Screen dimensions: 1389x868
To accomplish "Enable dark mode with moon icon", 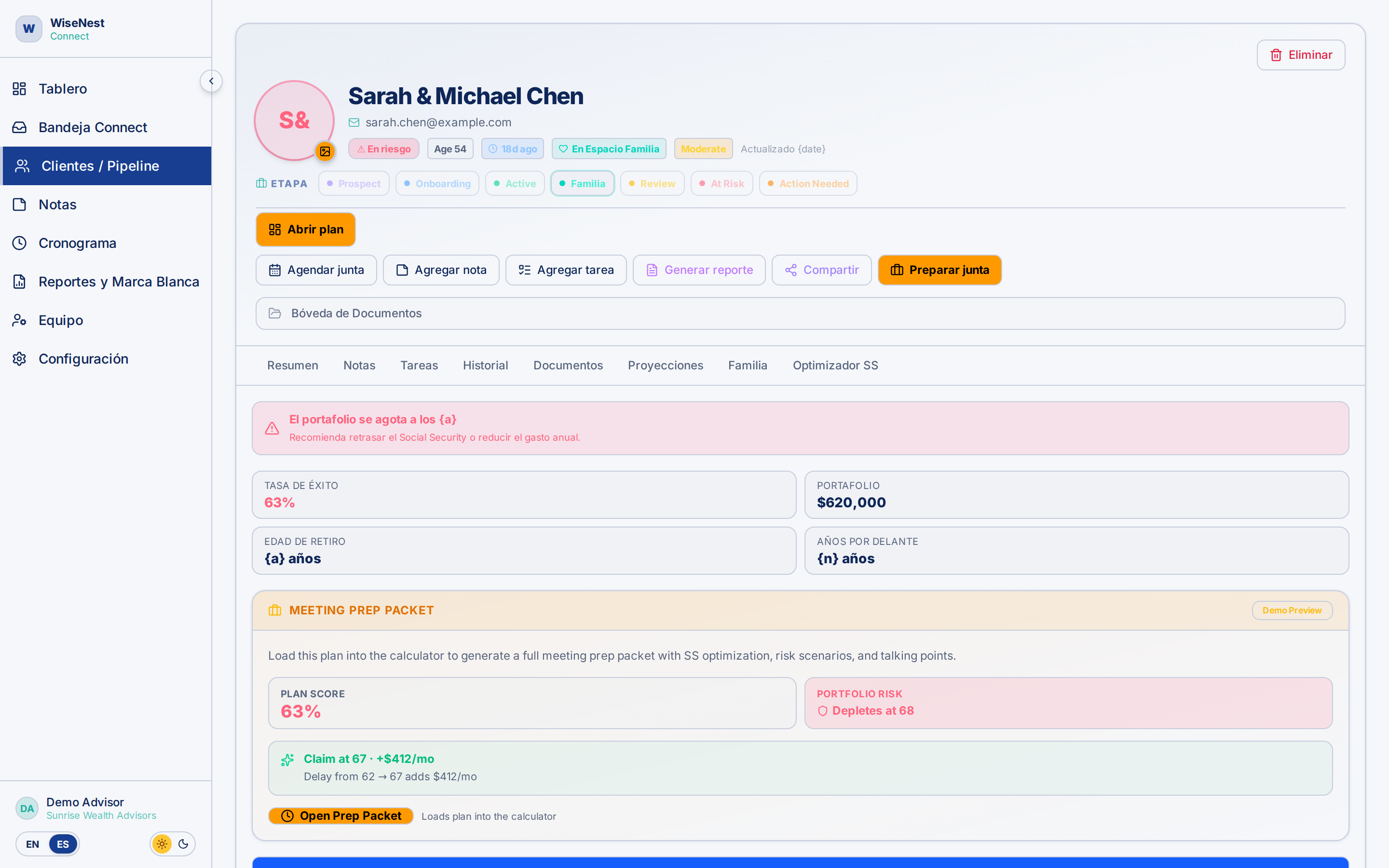I will [x=184, y=844].
